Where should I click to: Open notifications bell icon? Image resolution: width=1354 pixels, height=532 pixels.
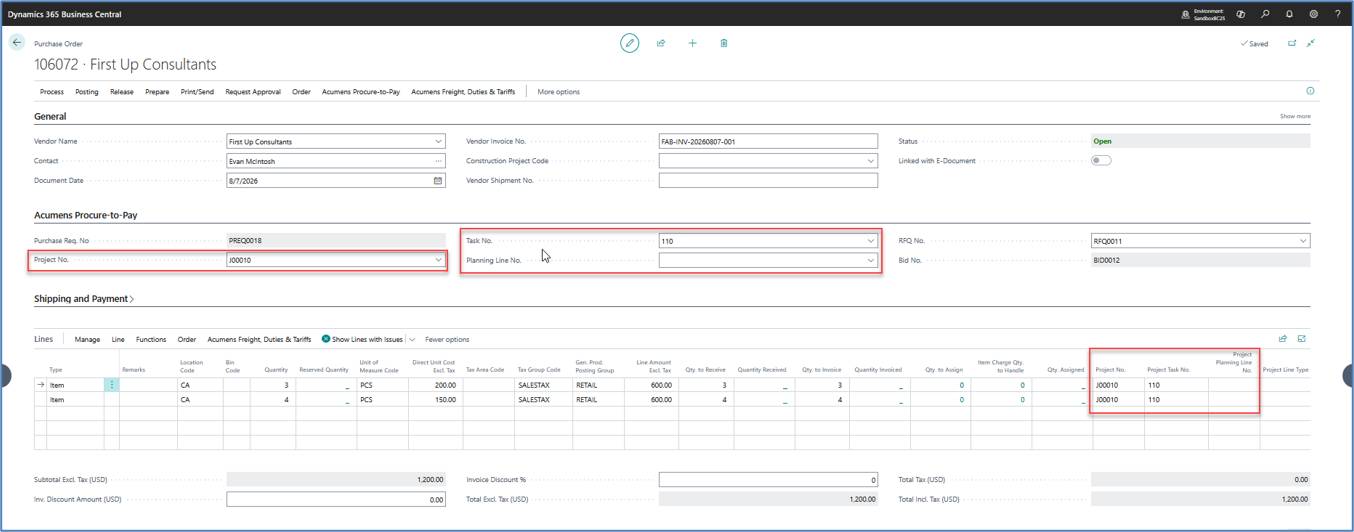click(1289, 14)
